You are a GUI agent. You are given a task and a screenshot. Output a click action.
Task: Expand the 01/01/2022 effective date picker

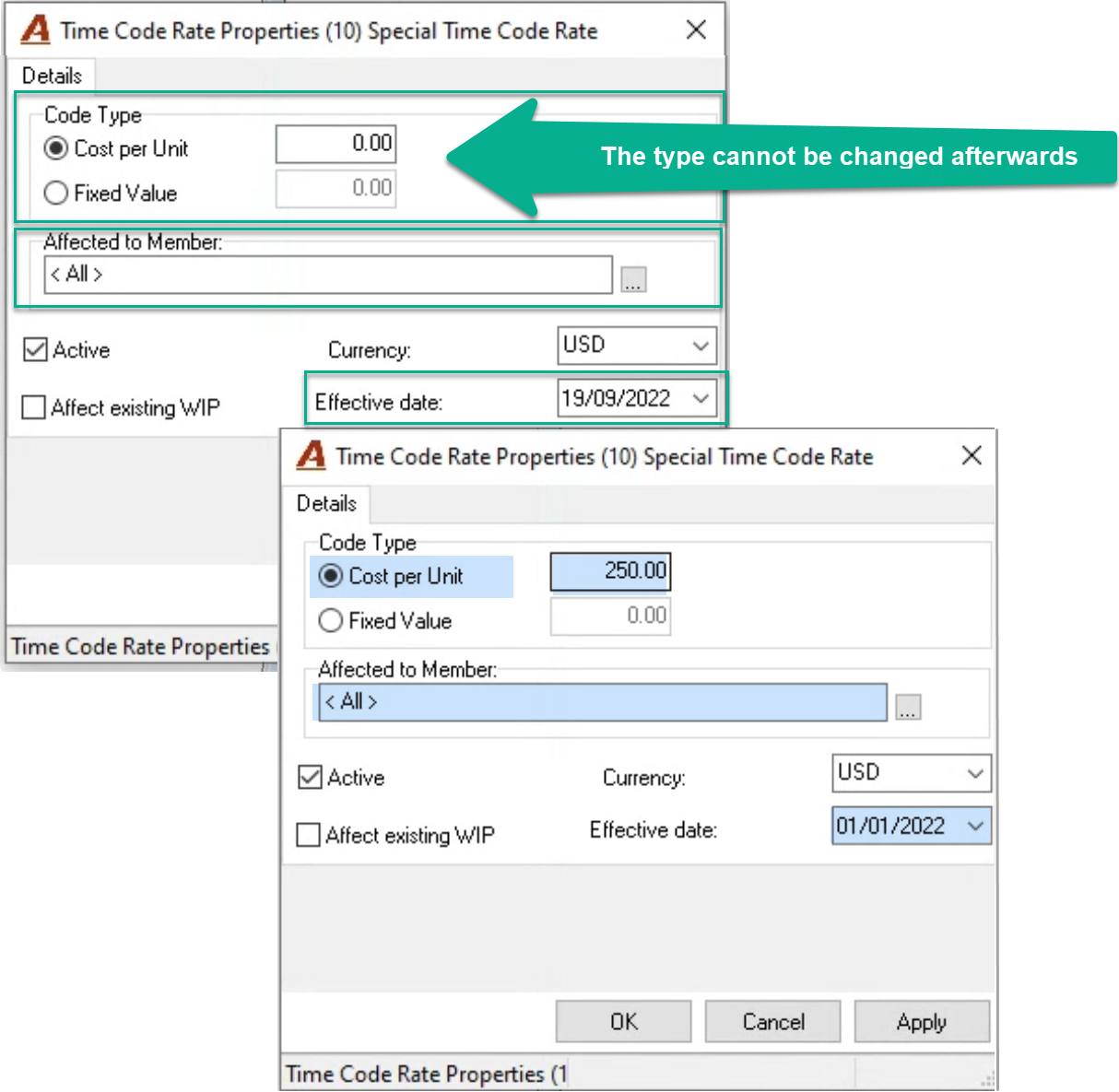pyautogui.click(x=975, y=826)
